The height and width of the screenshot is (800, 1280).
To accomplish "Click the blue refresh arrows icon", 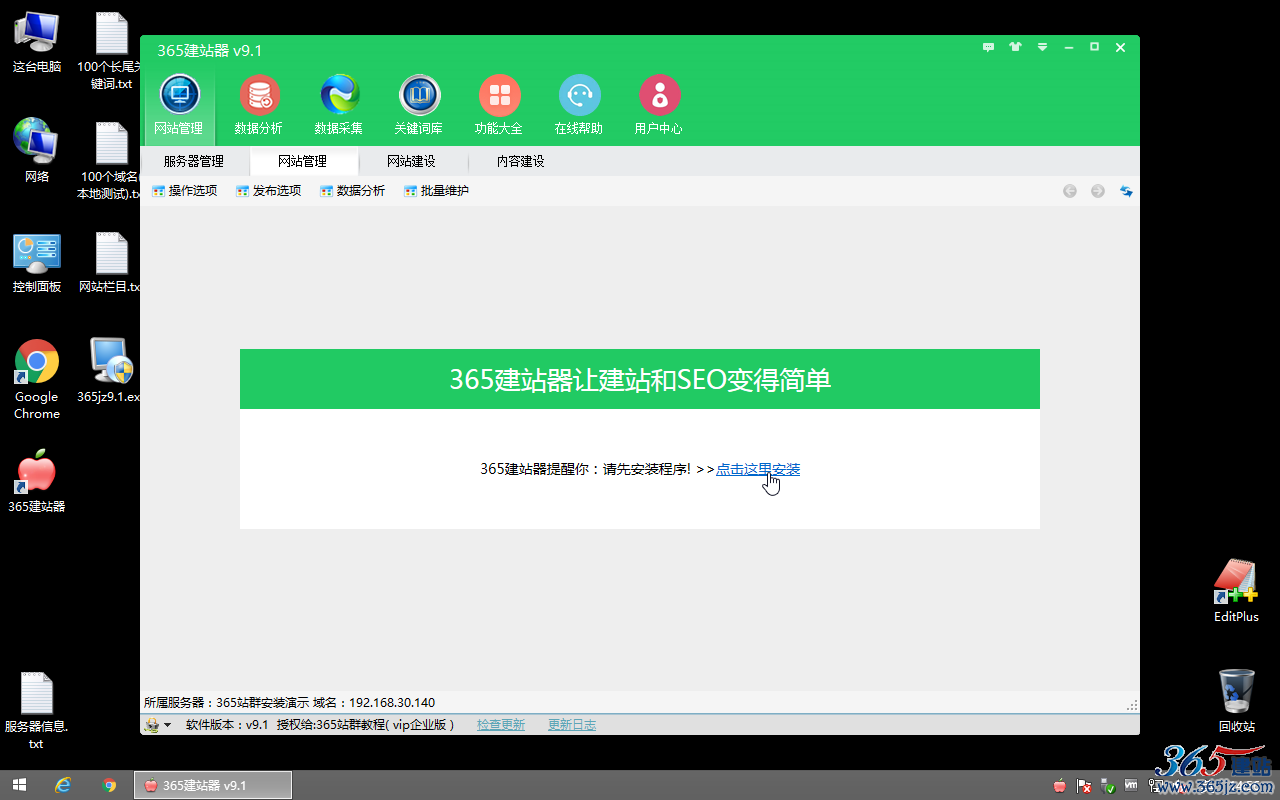I will [x=1126, y=191].
